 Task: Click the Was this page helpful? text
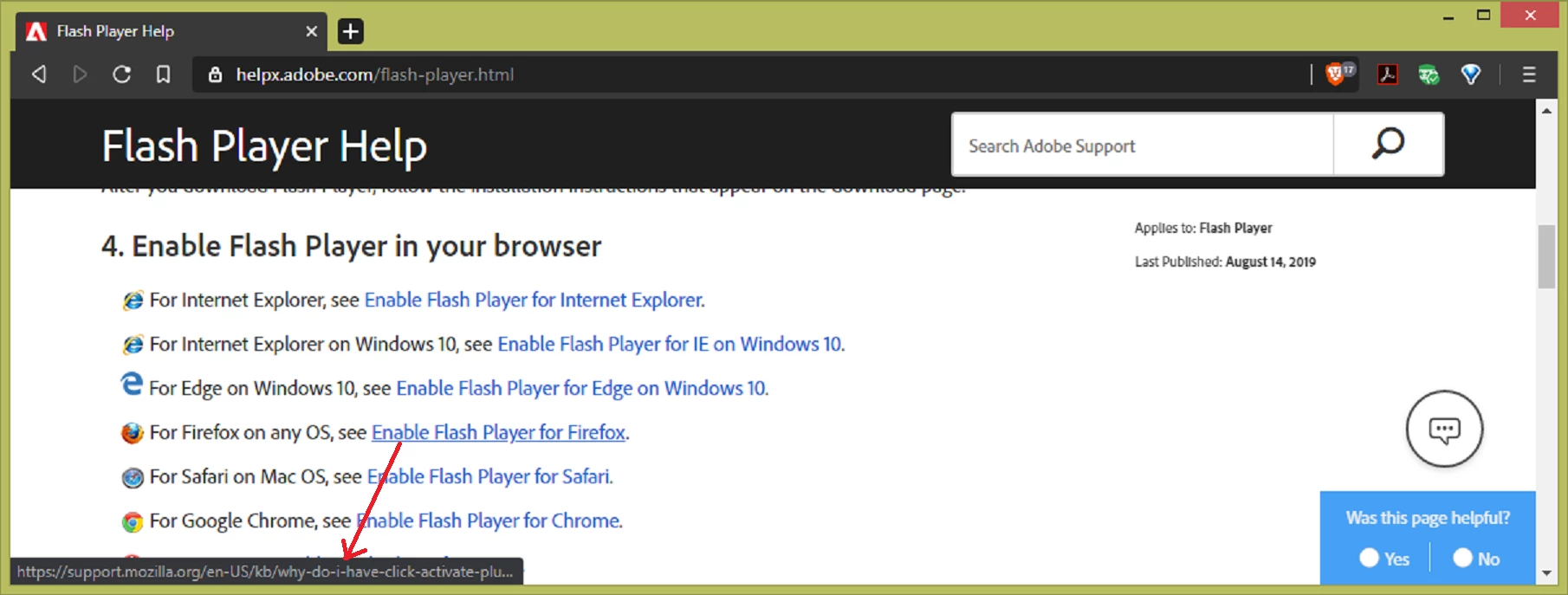pos(1428,518)
